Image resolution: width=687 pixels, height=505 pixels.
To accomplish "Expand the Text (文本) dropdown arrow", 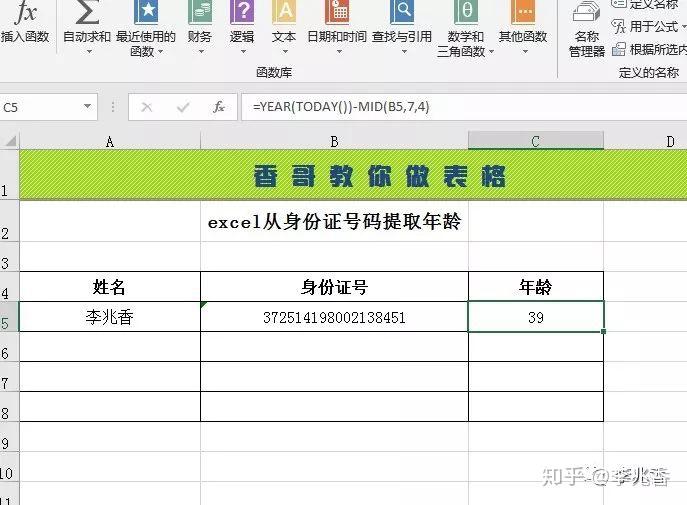I will [x=285, y=52].
